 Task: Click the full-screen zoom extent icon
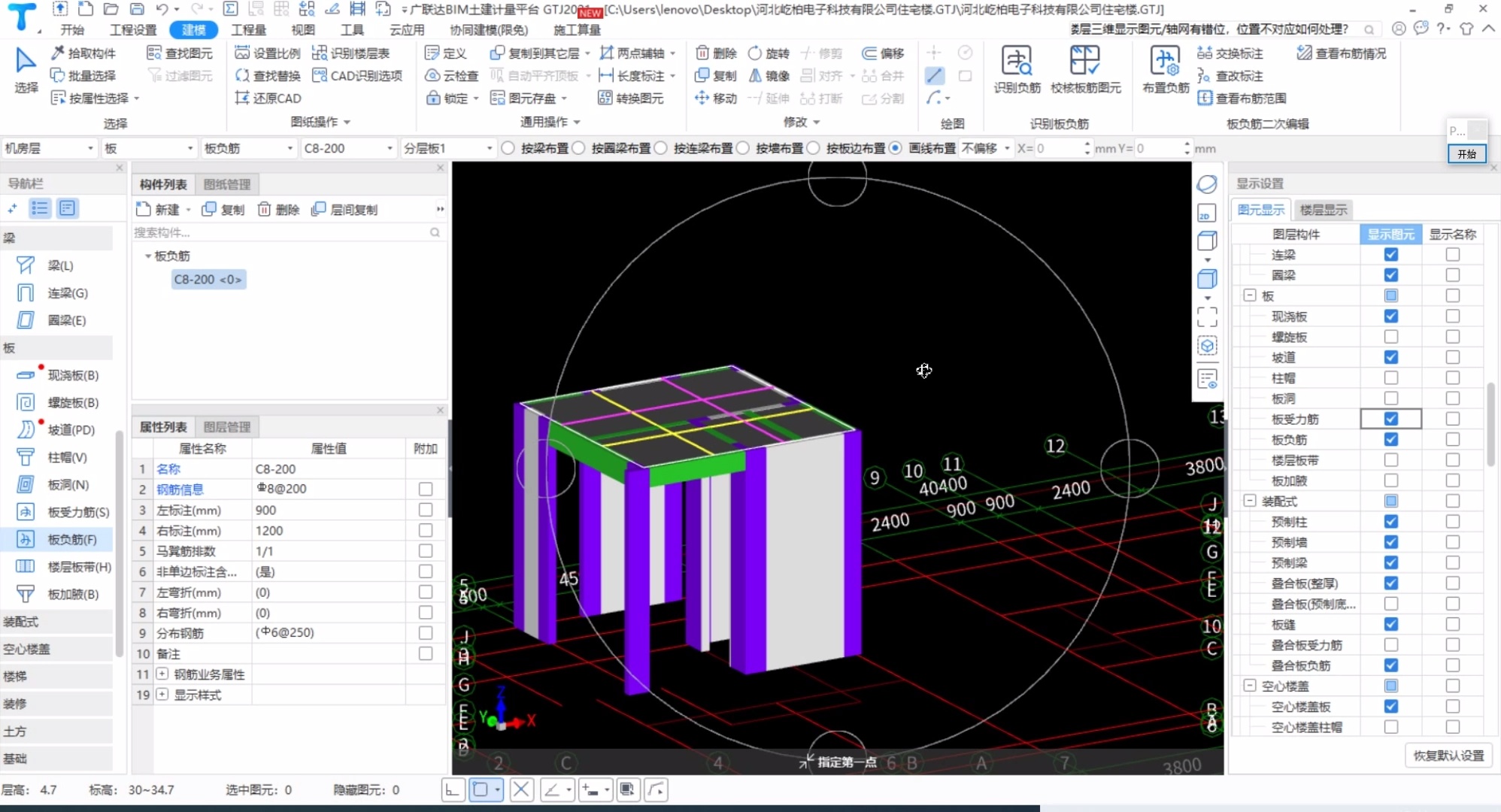[1207, 317]
